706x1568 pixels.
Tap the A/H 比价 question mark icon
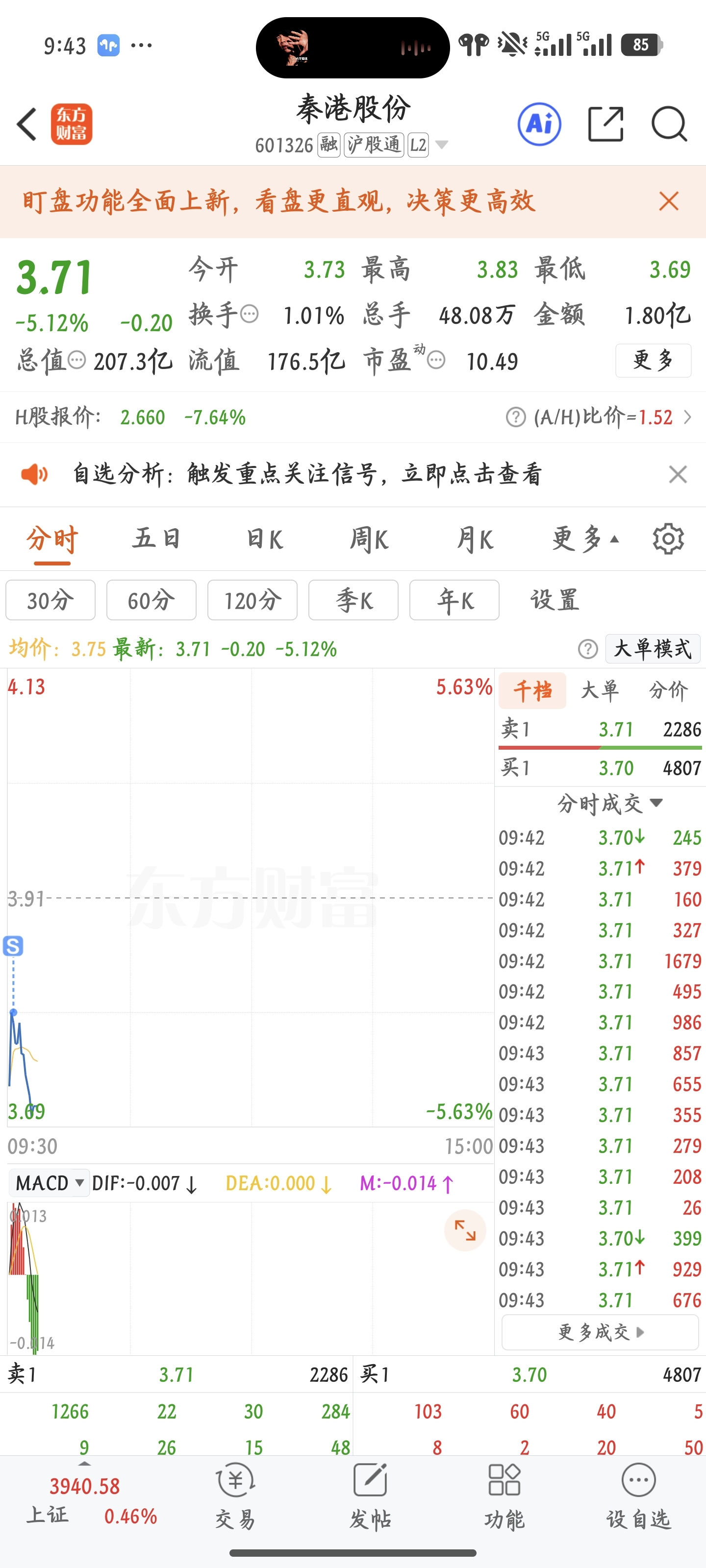point(515,417)
